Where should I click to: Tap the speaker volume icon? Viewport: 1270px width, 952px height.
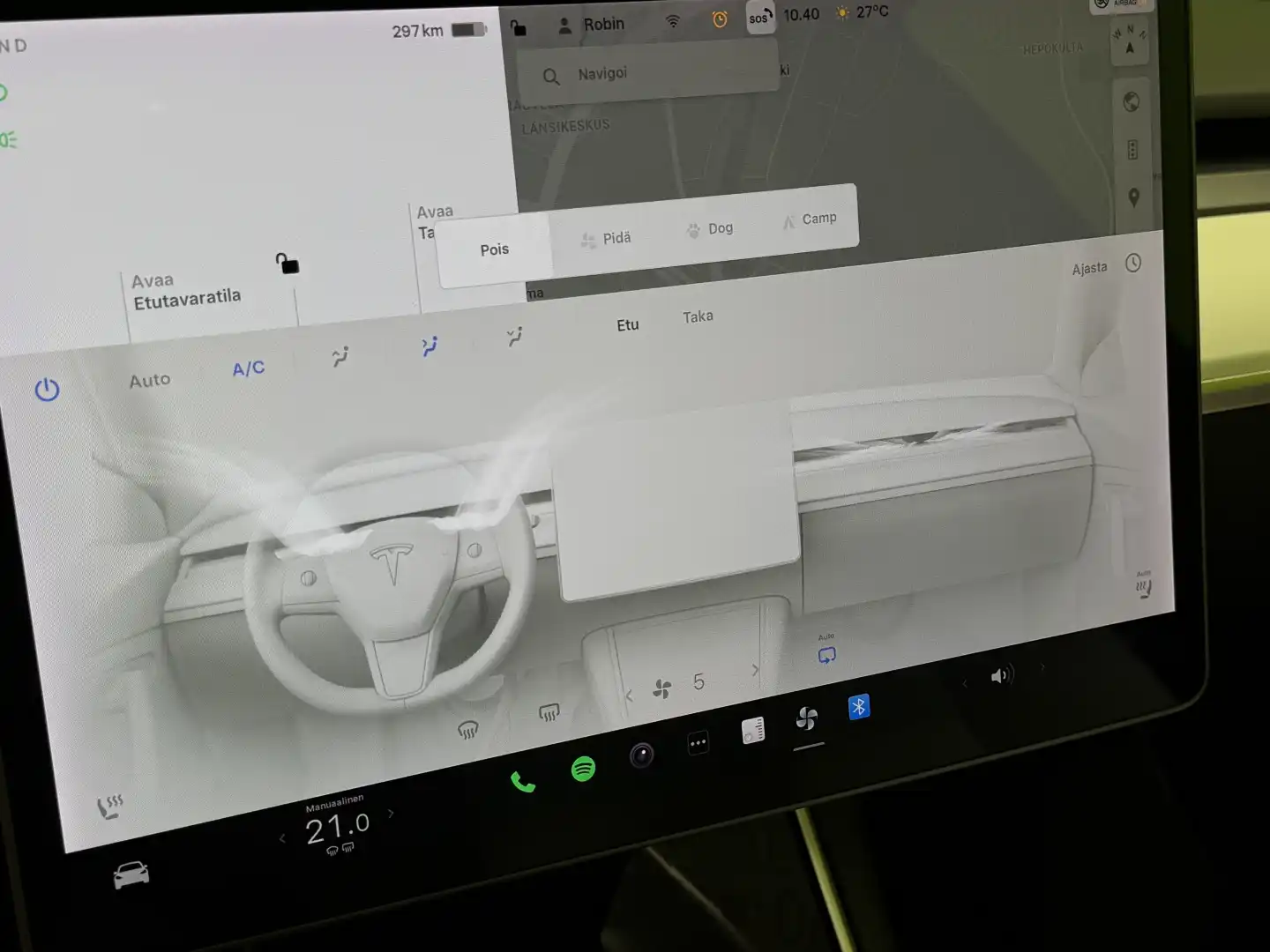pos(1002,675)
